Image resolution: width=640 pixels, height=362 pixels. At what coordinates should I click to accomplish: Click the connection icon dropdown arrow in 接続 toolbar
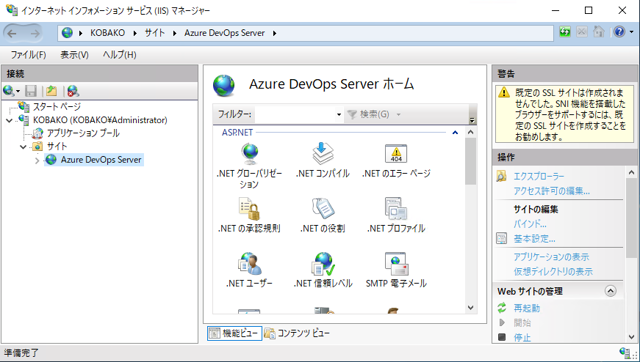coord(18,91)
